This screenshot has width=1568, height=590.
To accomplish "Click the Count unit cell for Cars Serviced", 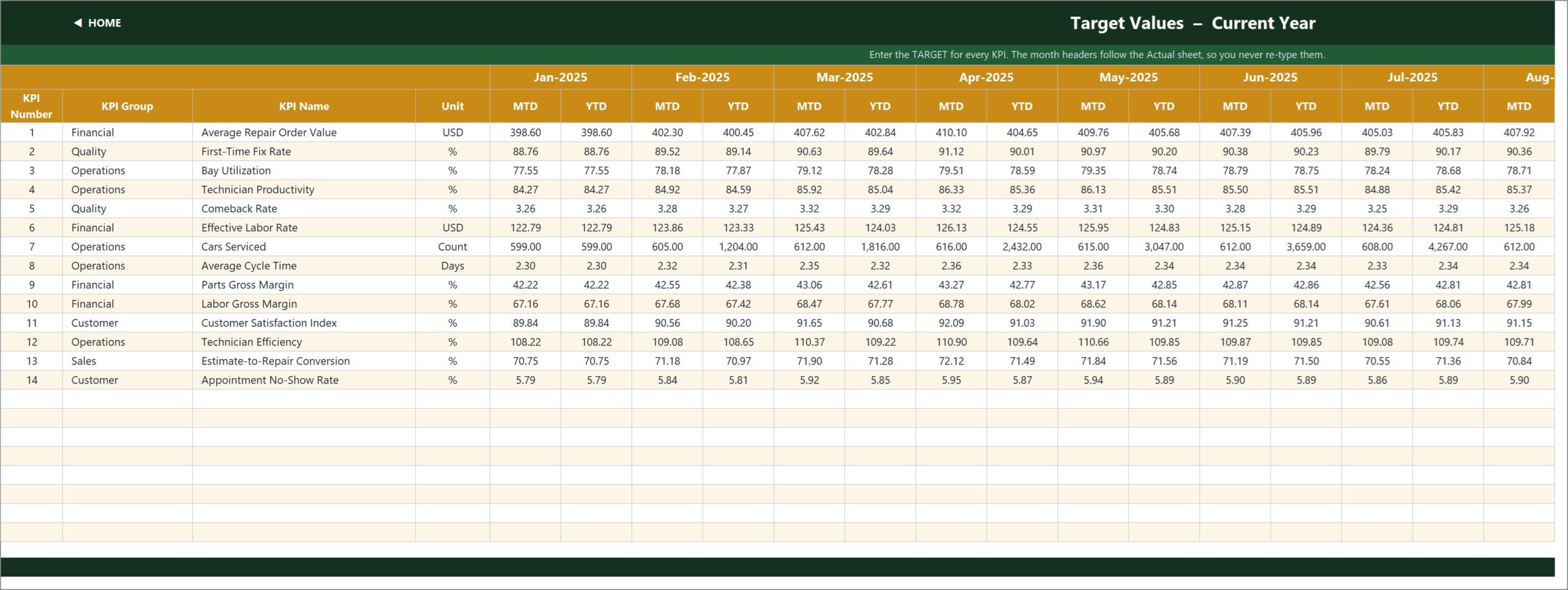I will click(453, 246).
